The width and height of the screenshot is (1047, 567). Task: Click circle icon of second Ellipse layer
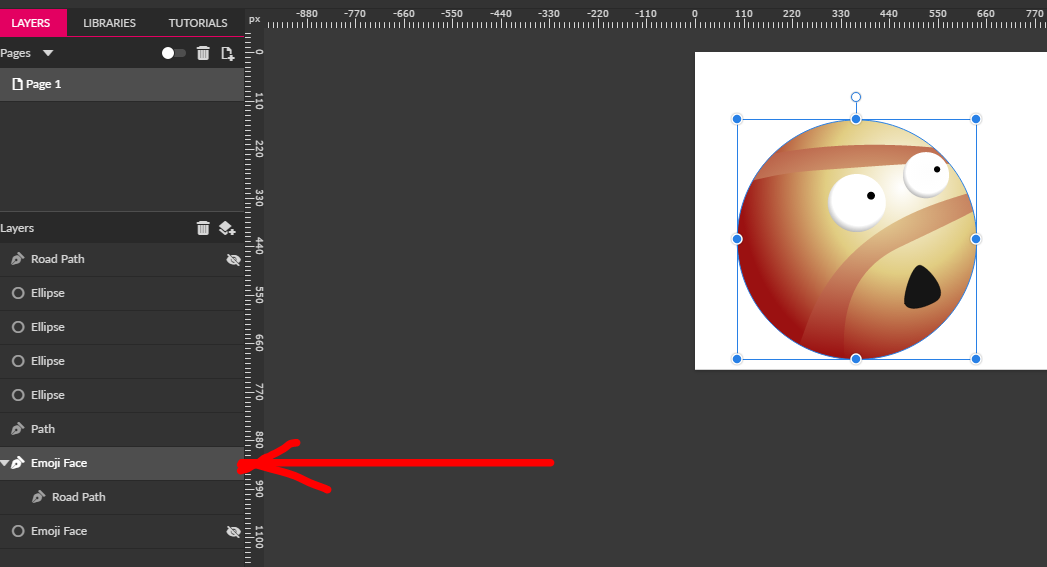[x=18, y=327]
